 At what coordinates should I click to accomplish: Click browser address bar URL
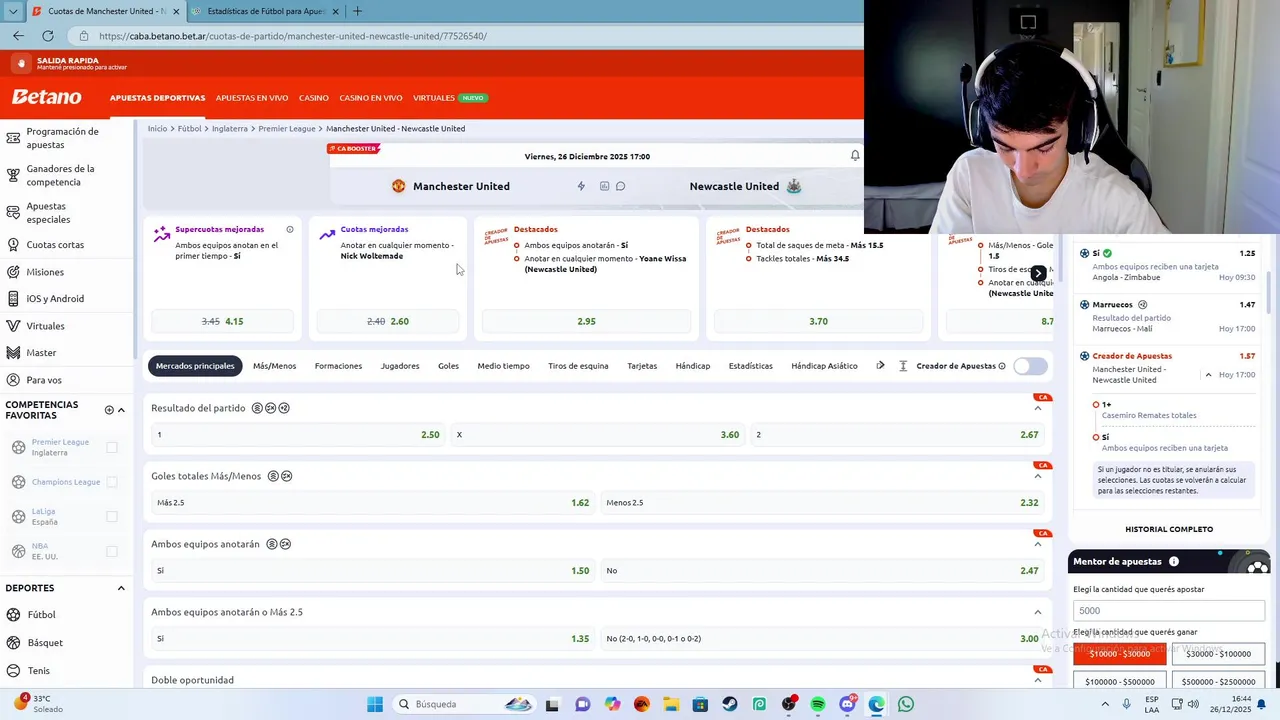(293, 36)
